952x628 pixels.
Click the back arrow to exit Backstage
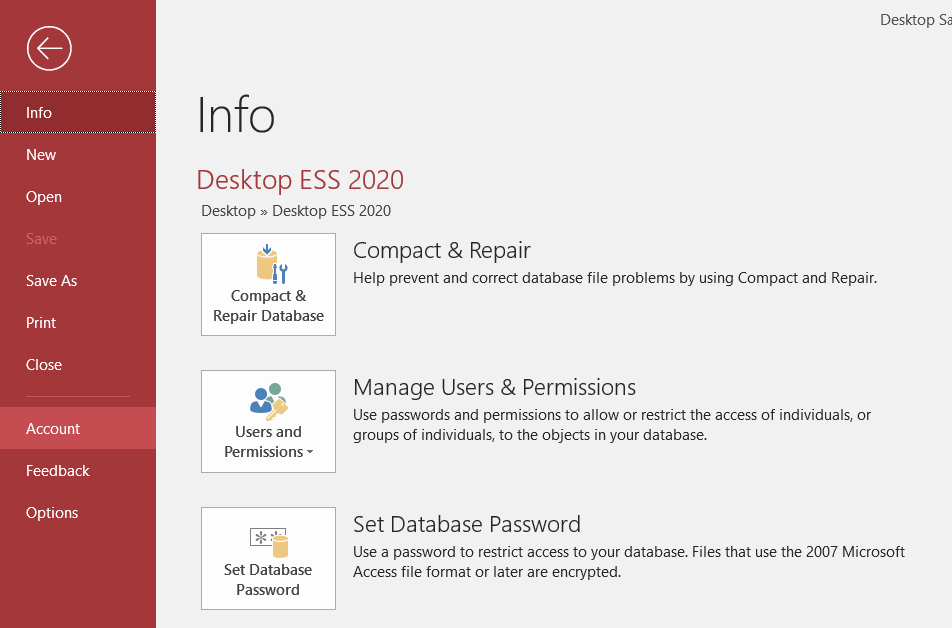49,48
